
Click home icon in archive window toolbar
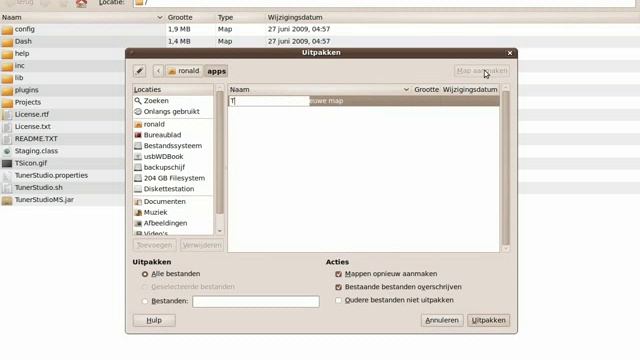coord(81,3)
